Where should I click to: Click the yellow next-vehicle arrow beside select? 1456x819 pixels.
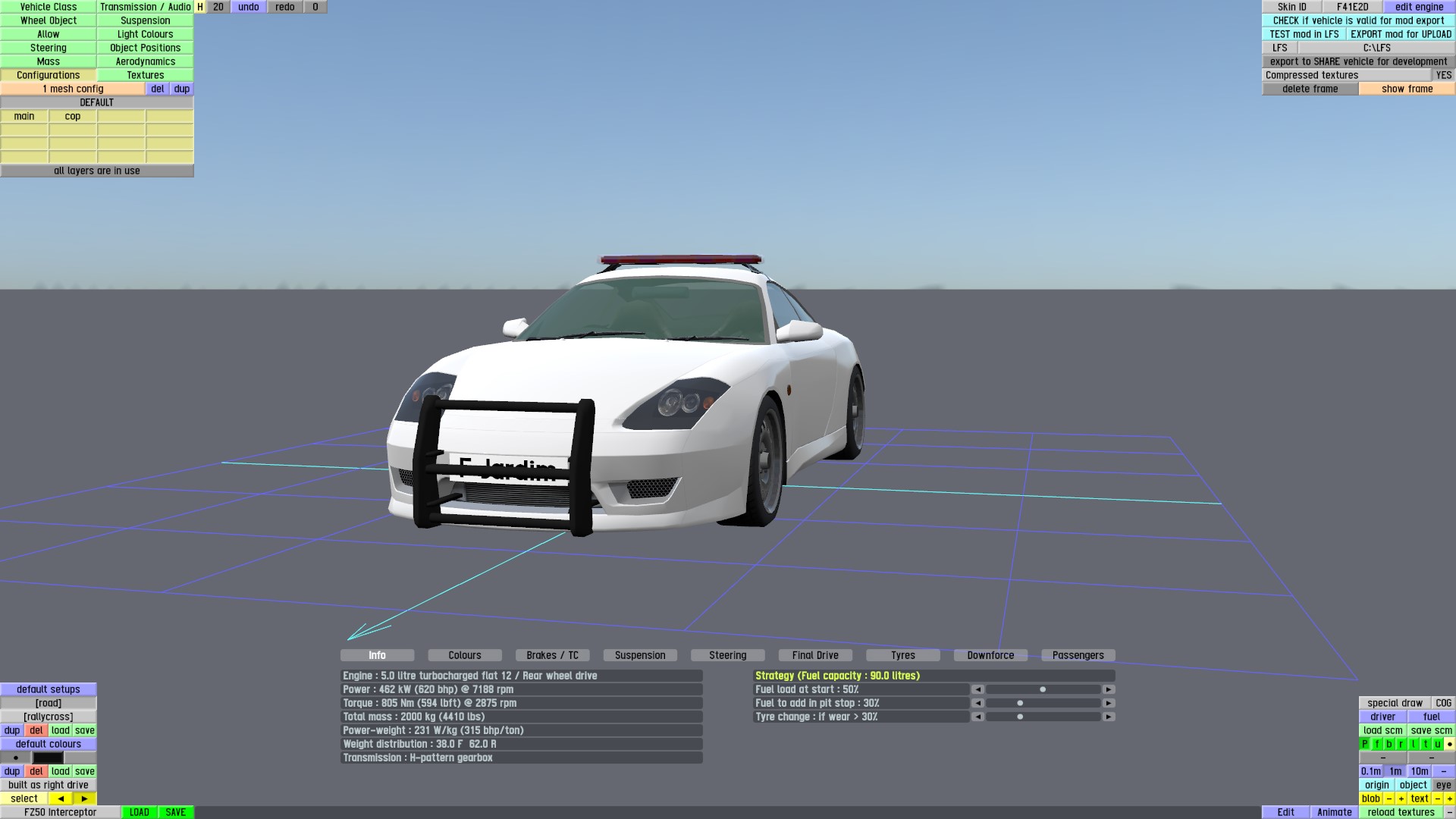point(84,799)
